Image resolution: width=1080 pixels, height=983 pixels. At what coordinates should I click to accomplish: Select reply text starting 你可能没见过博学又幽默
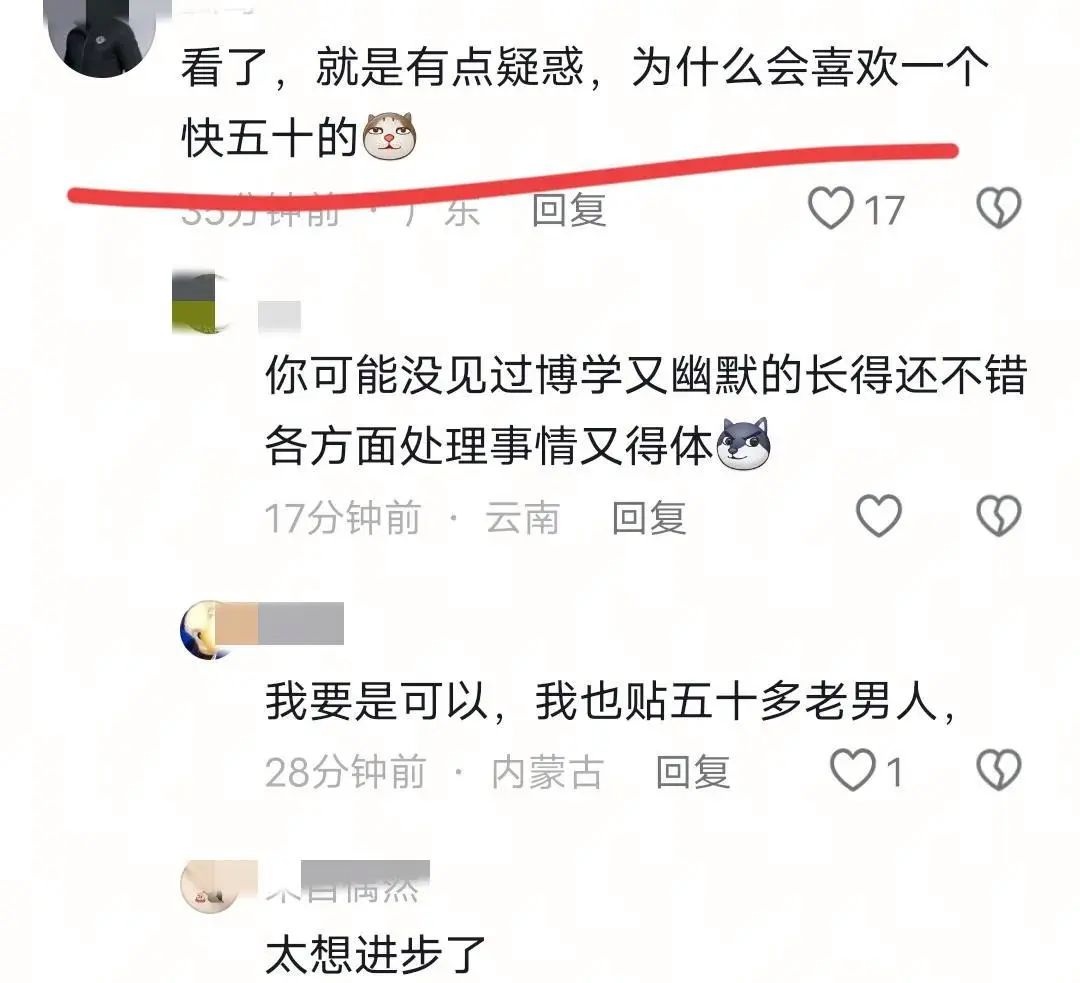click(646, 410)
